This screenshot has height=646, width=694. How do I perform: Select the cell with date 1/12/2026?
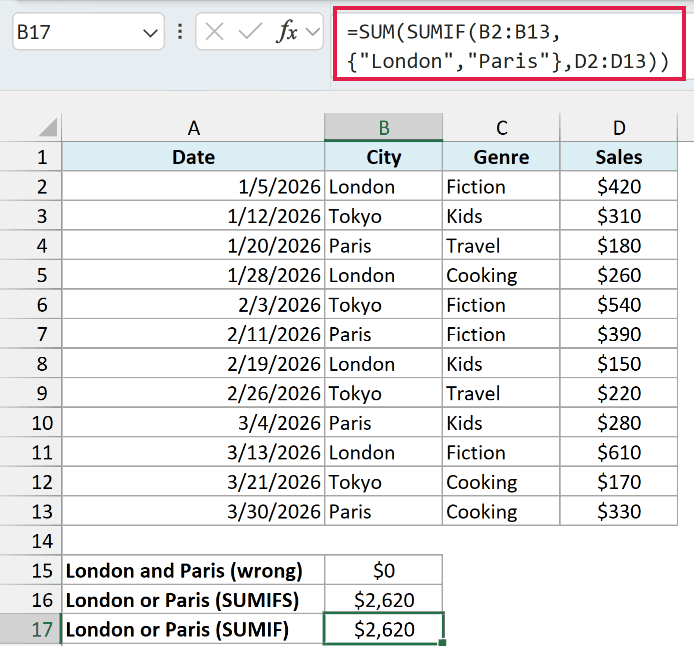193,216
